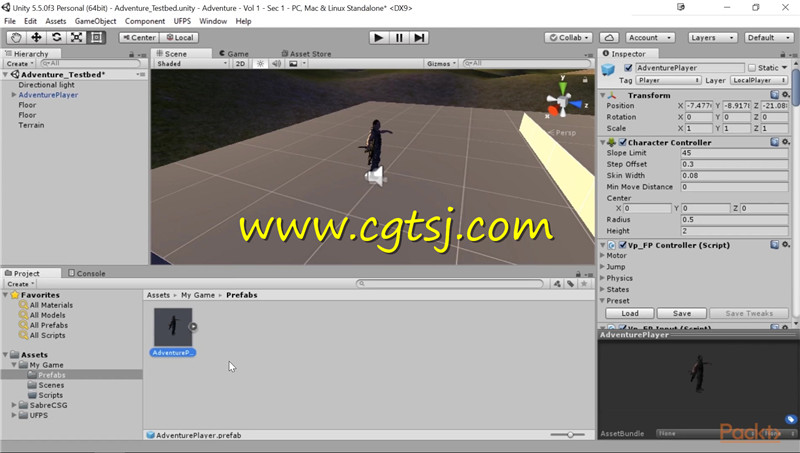Select the Scale tool
The image size is (800, 453).
(76, 37)
